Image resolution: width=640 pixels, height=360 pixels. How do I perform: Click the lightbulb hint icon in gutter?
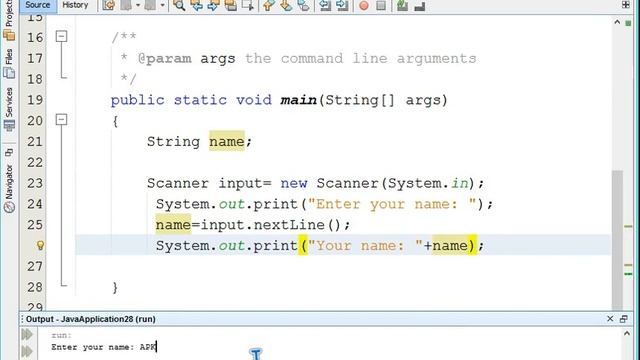coord(40,245)
